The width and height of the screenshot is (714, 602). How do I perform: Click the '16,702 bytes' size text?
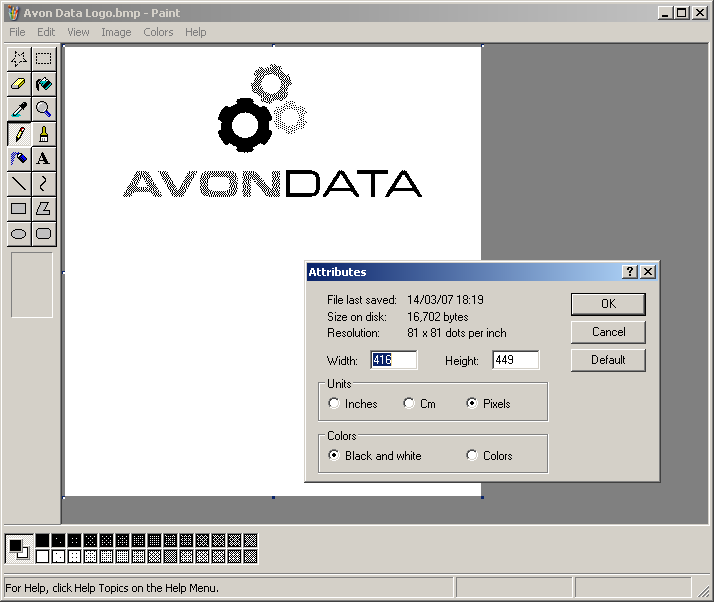pyautogui.click(x=438, y=317)
